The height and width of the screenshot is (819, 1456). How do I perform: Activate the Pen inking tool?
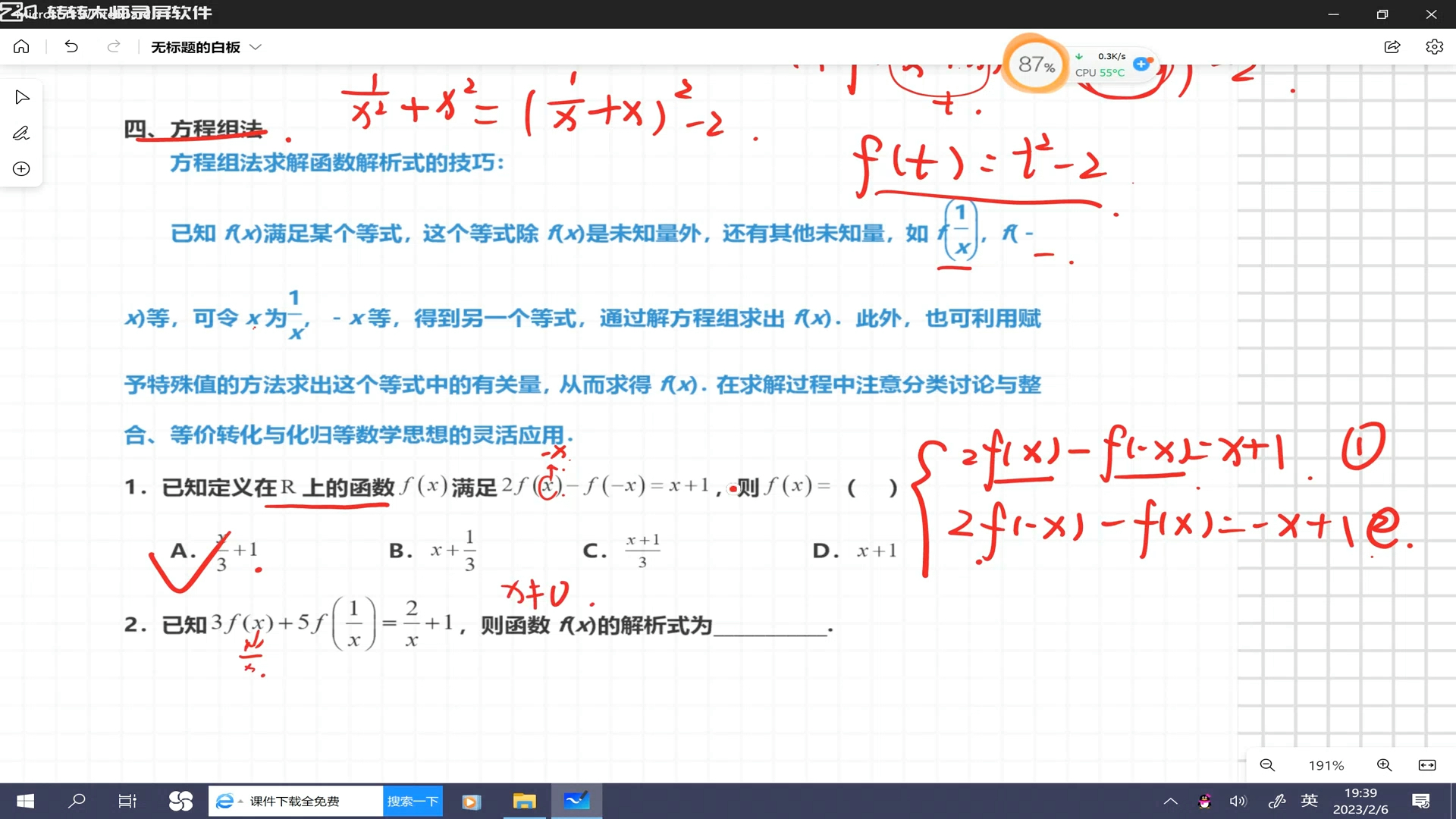pos(21,133)
